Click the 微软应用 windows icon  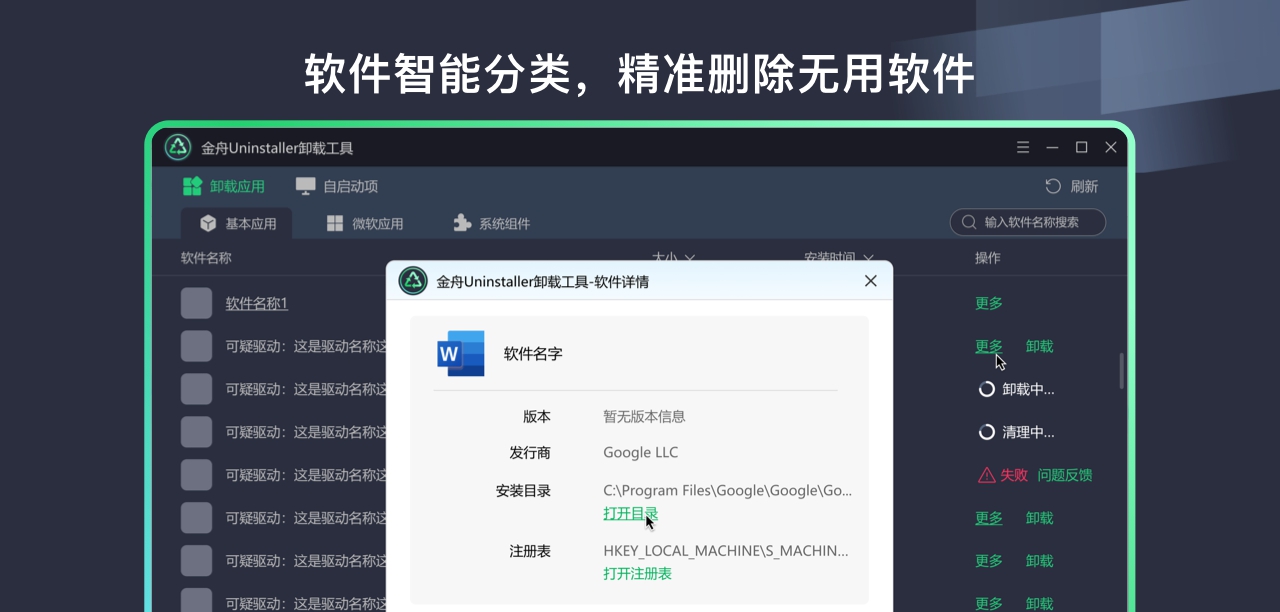(x=335, y=223)
